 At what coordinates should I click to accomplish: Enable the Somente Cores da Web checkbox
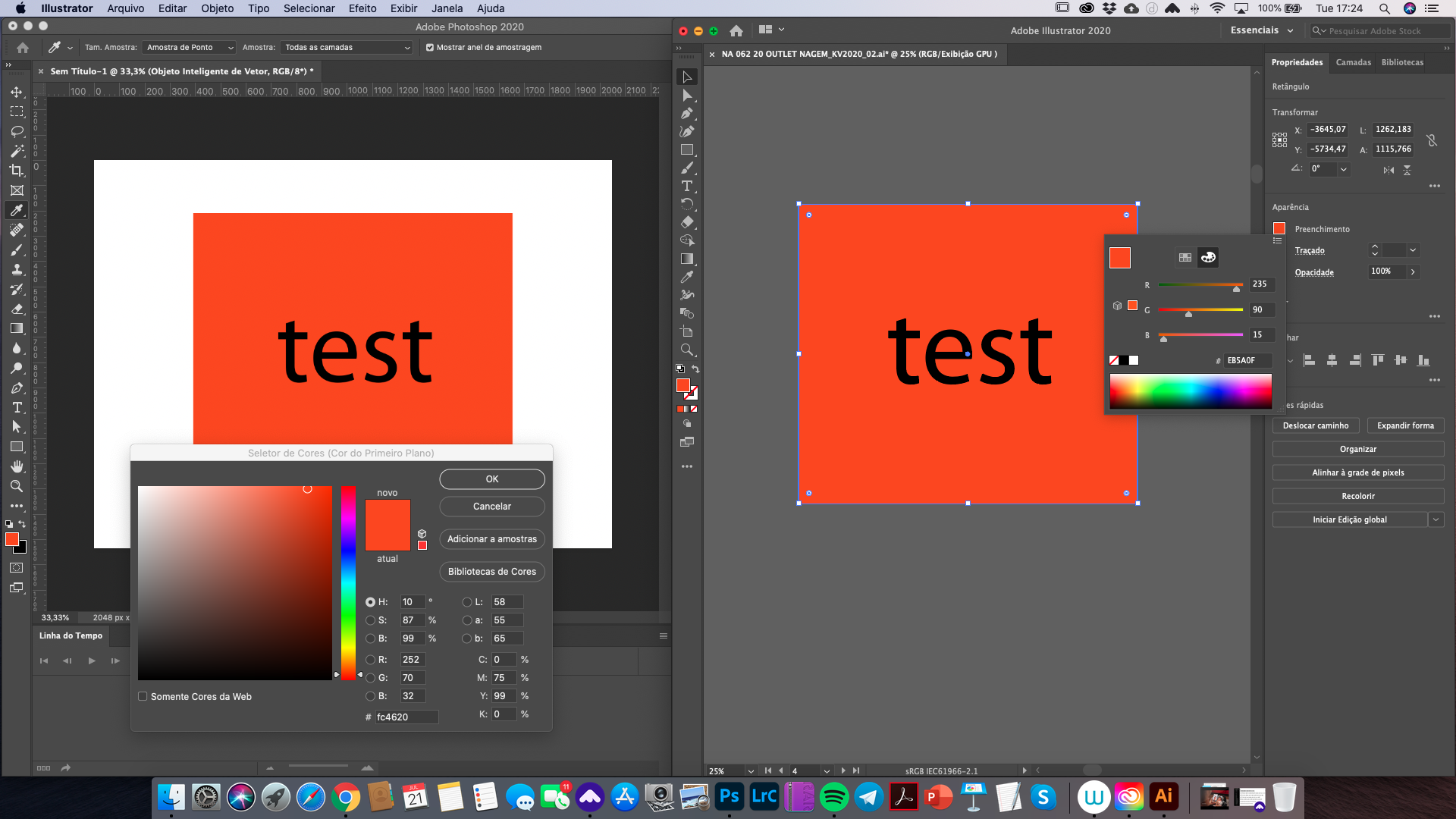(x=143, y=696)
